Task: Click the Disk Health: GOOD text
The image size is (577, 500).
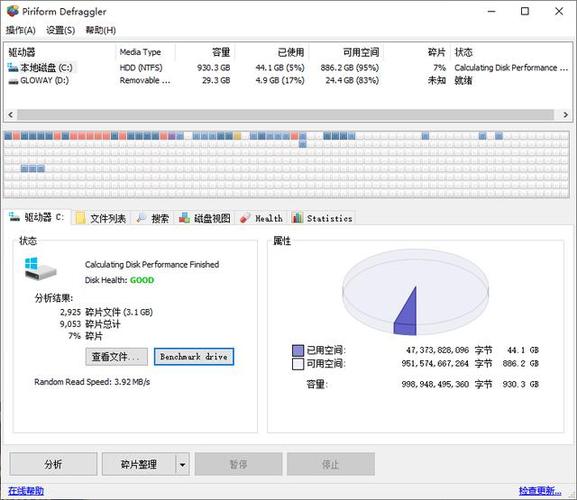Action: (119, 280)
